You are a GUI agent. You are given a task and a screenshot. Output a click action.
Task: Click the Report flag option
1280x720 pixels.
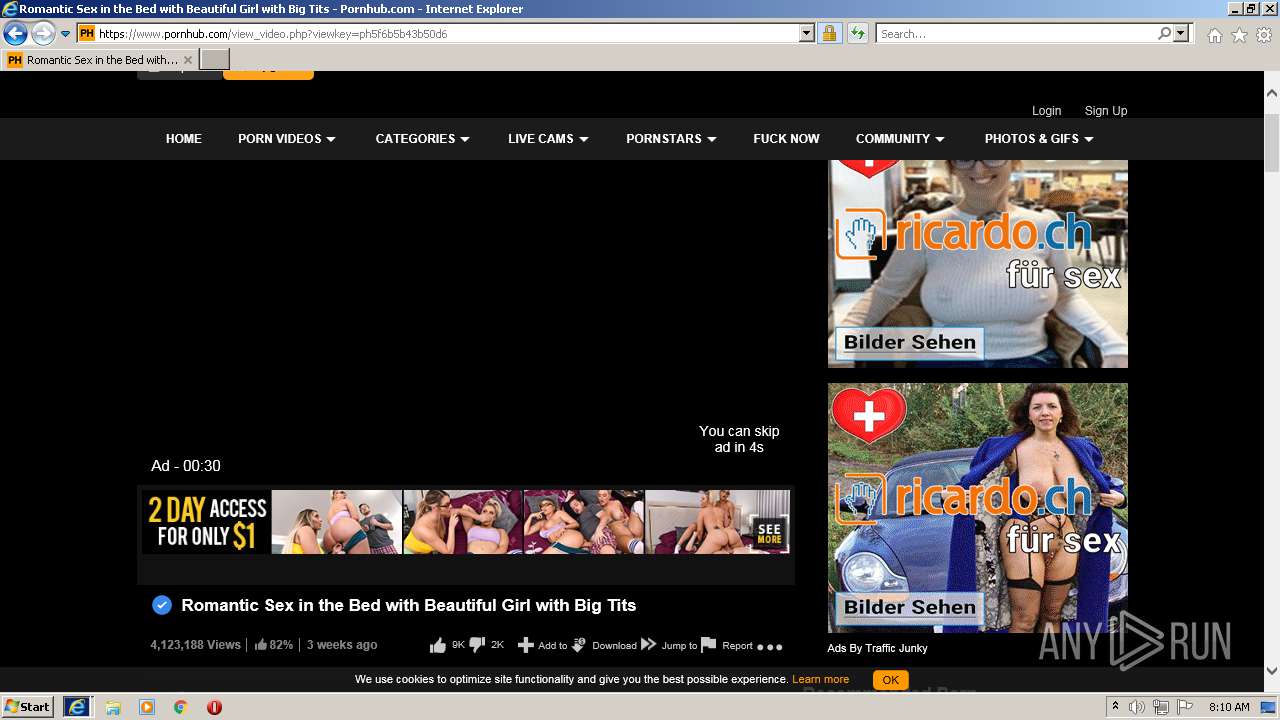pos(727,646)
